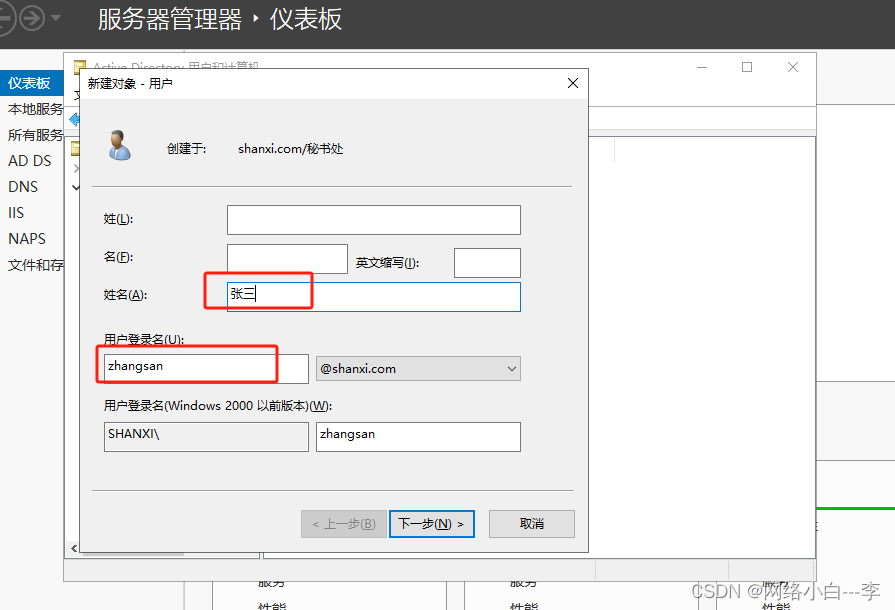This screenshot has width=895, height=610.
Task: Close the Active Directory Users window
Action: click(x=793, y=67)
